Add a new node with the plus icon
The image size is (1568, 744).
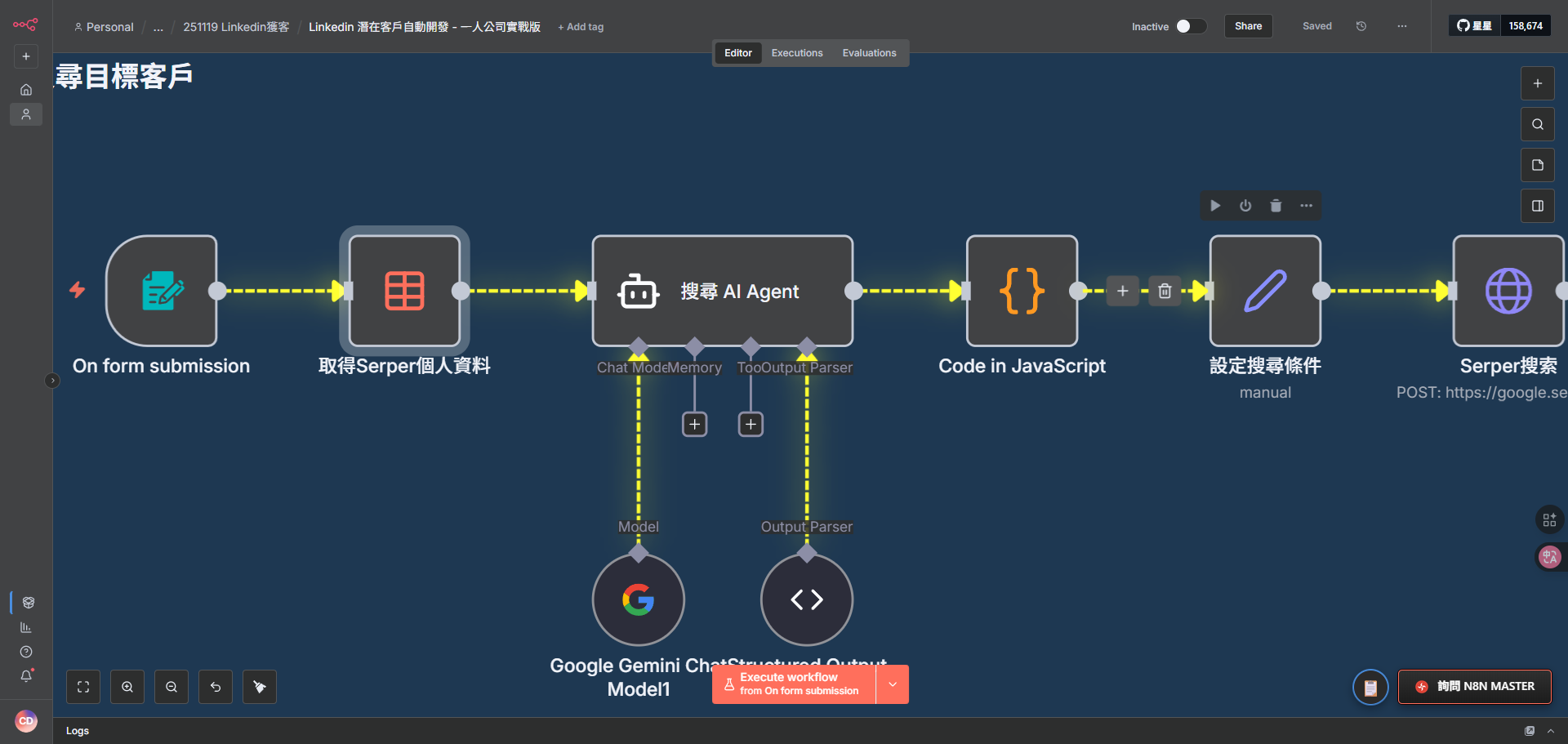1537,82
